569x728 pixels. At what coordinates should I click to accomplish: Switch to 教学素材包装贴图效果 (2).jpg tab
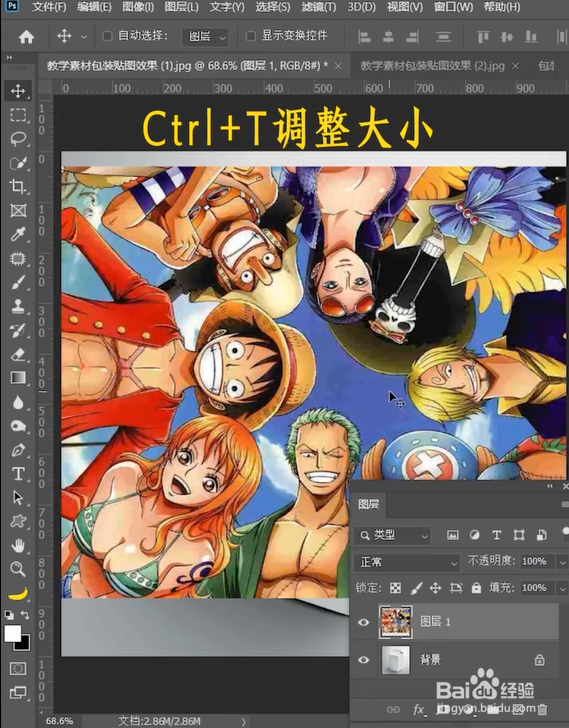[x=433, y=66]
